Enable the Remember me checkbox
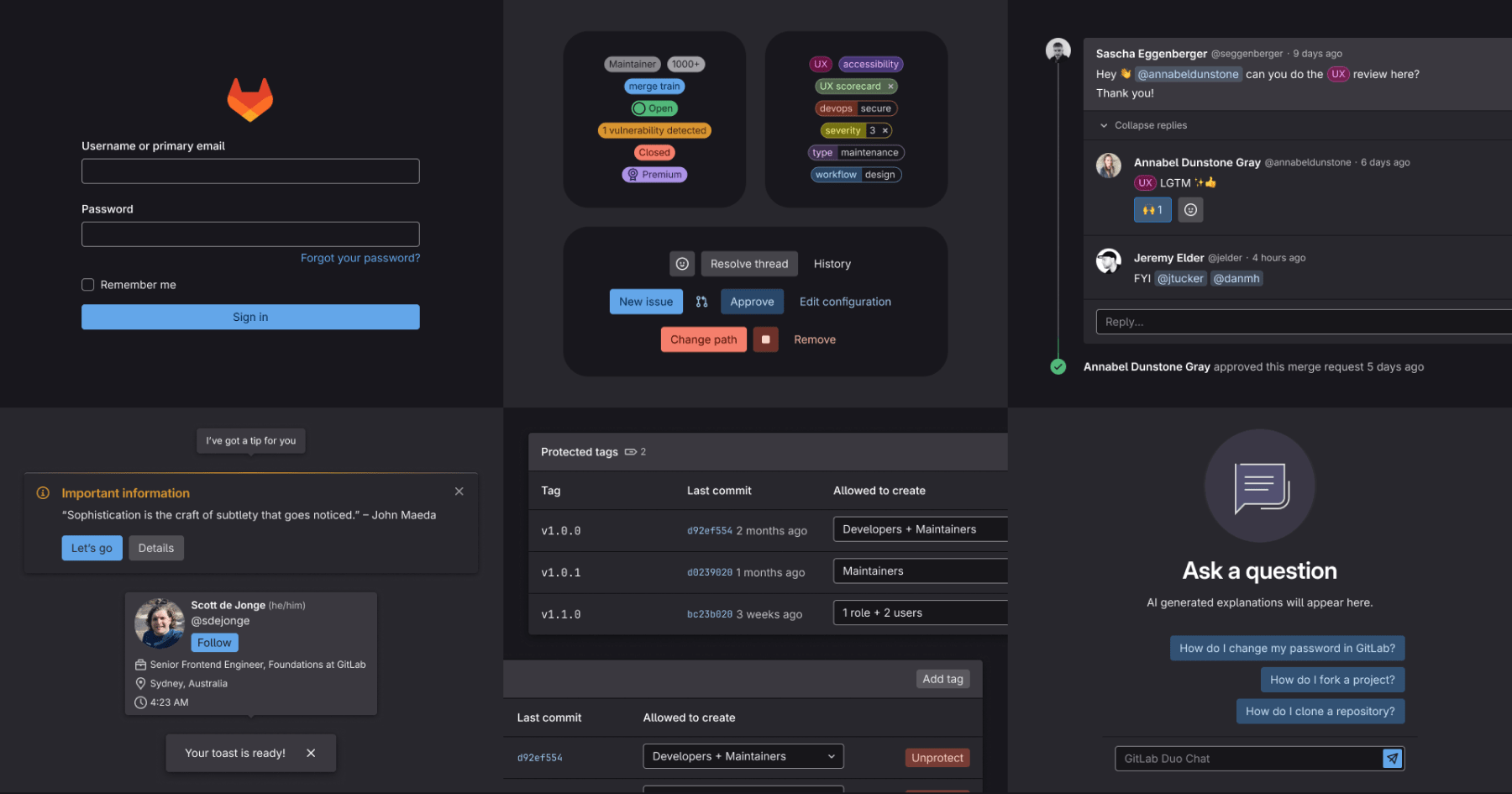 [x=87, y=285]
